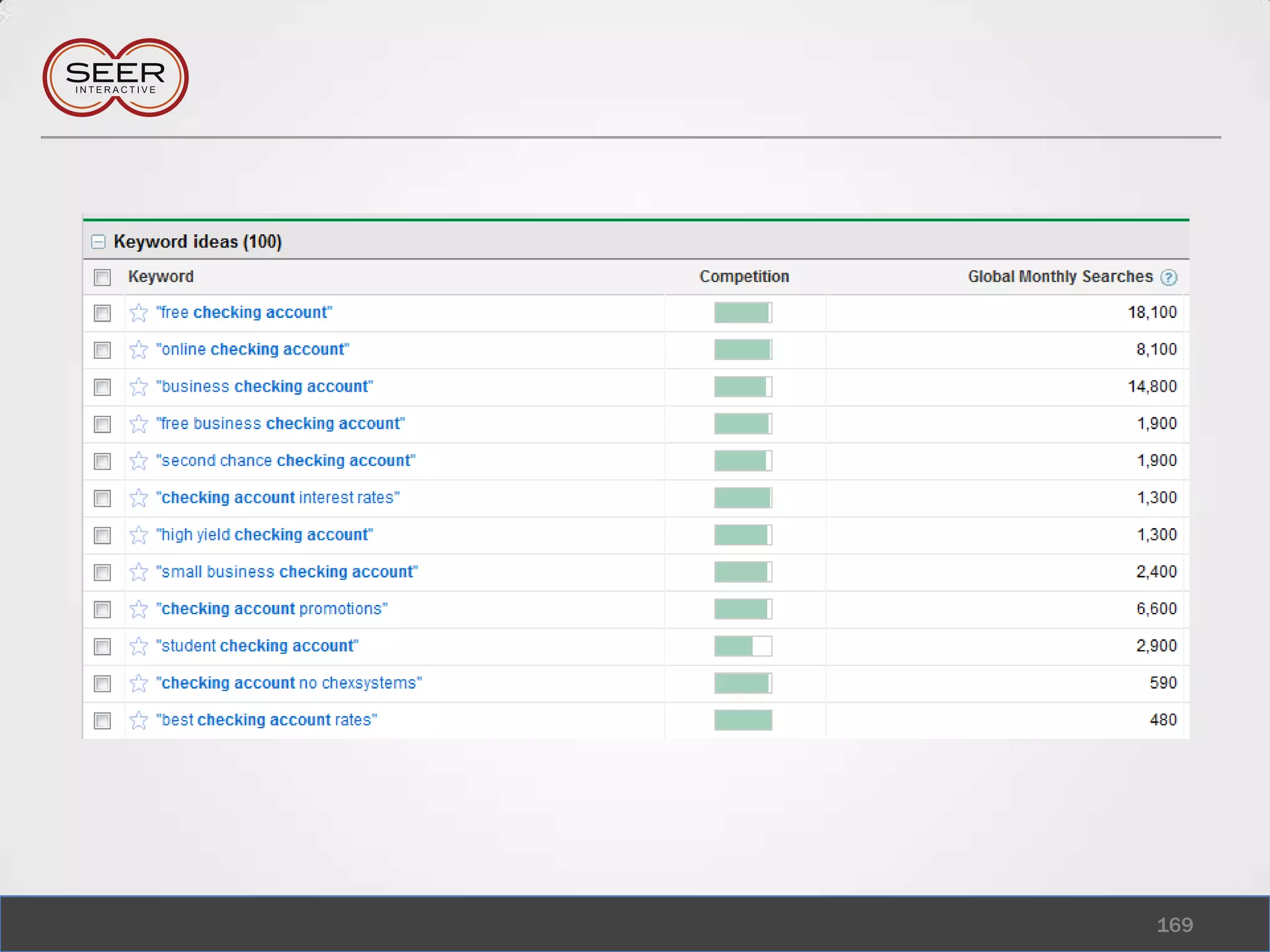Image resolution: width=1270 pixels, height=952 pixels.
Task: Star the "student checking account" keyword
Action: 139,646
